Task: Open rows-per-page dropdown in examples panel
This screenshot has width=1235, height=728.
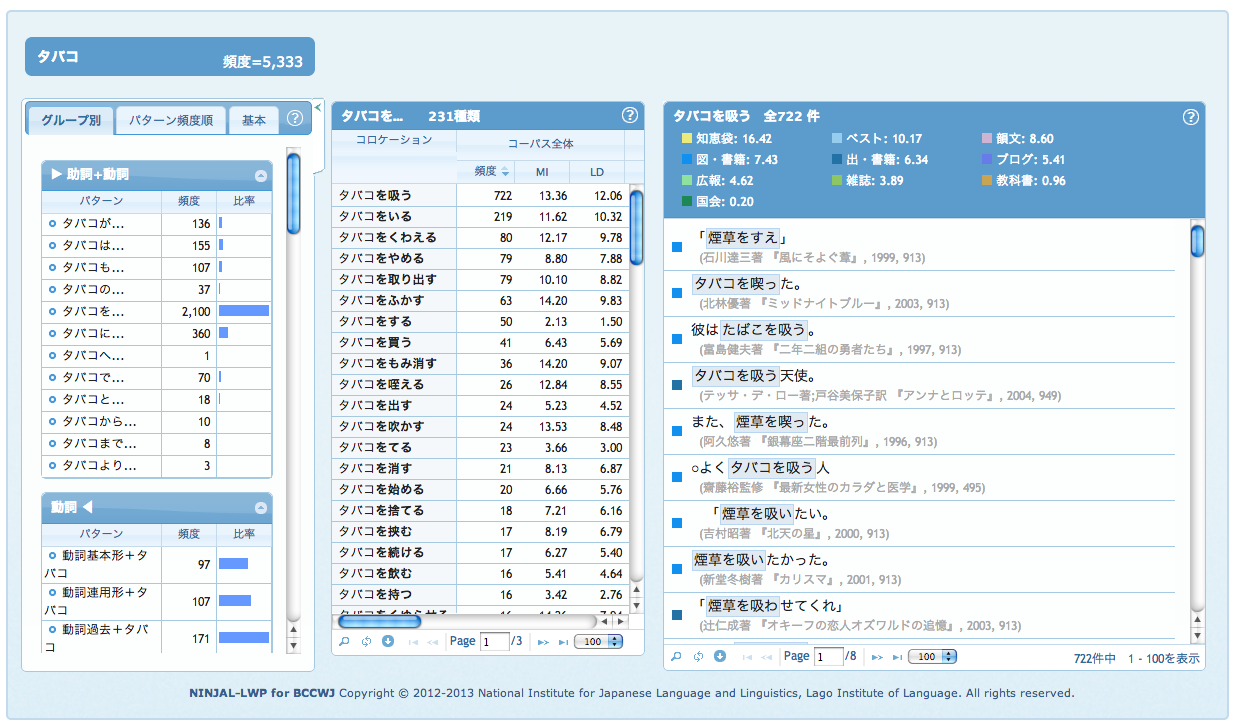Action: (933, 656)
